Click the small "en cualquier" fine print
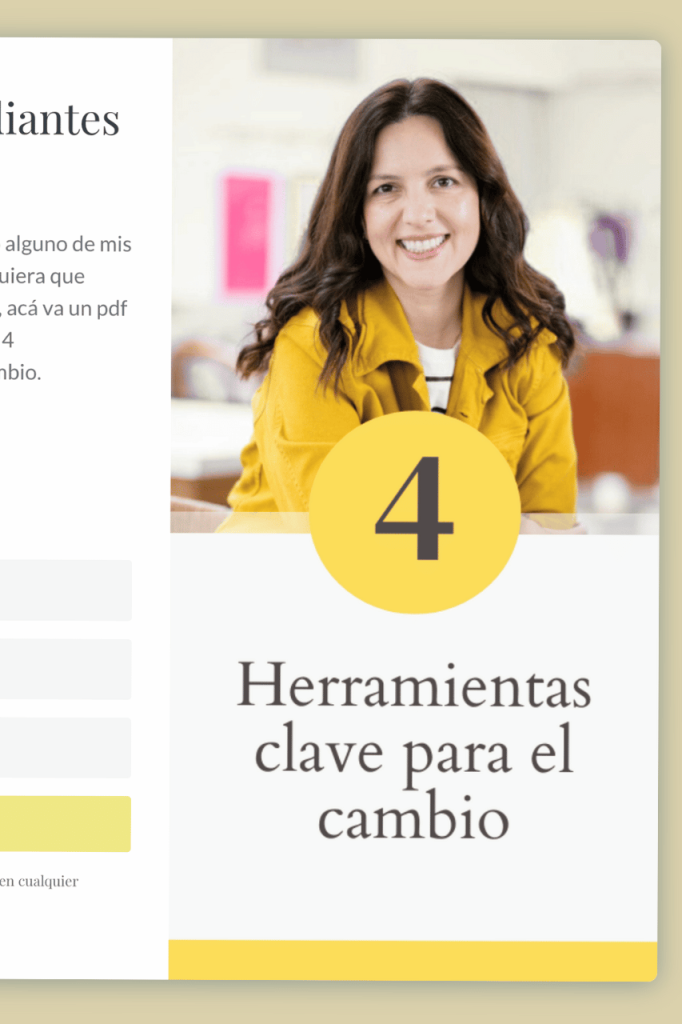Image resolution: width=682 pixels, height=1024 pixels. click(39, 882)
